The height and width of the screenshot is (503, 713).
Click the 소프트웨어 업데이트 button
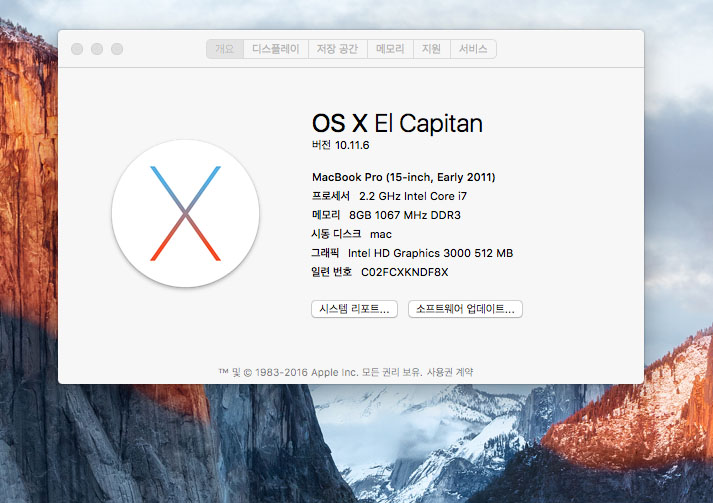(465, 309)
